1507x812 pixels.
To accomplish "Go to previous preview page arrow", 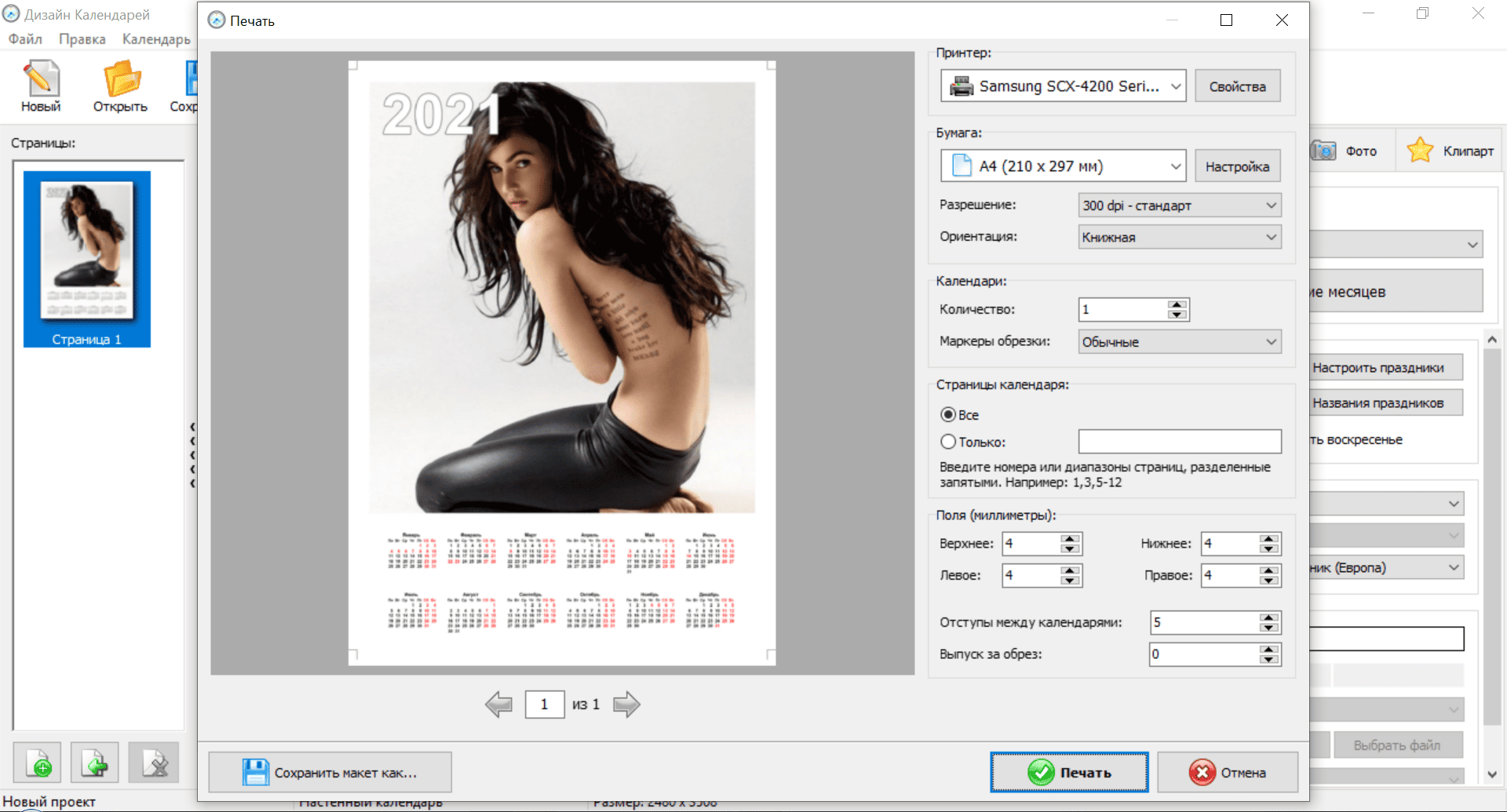I will 498,705.
